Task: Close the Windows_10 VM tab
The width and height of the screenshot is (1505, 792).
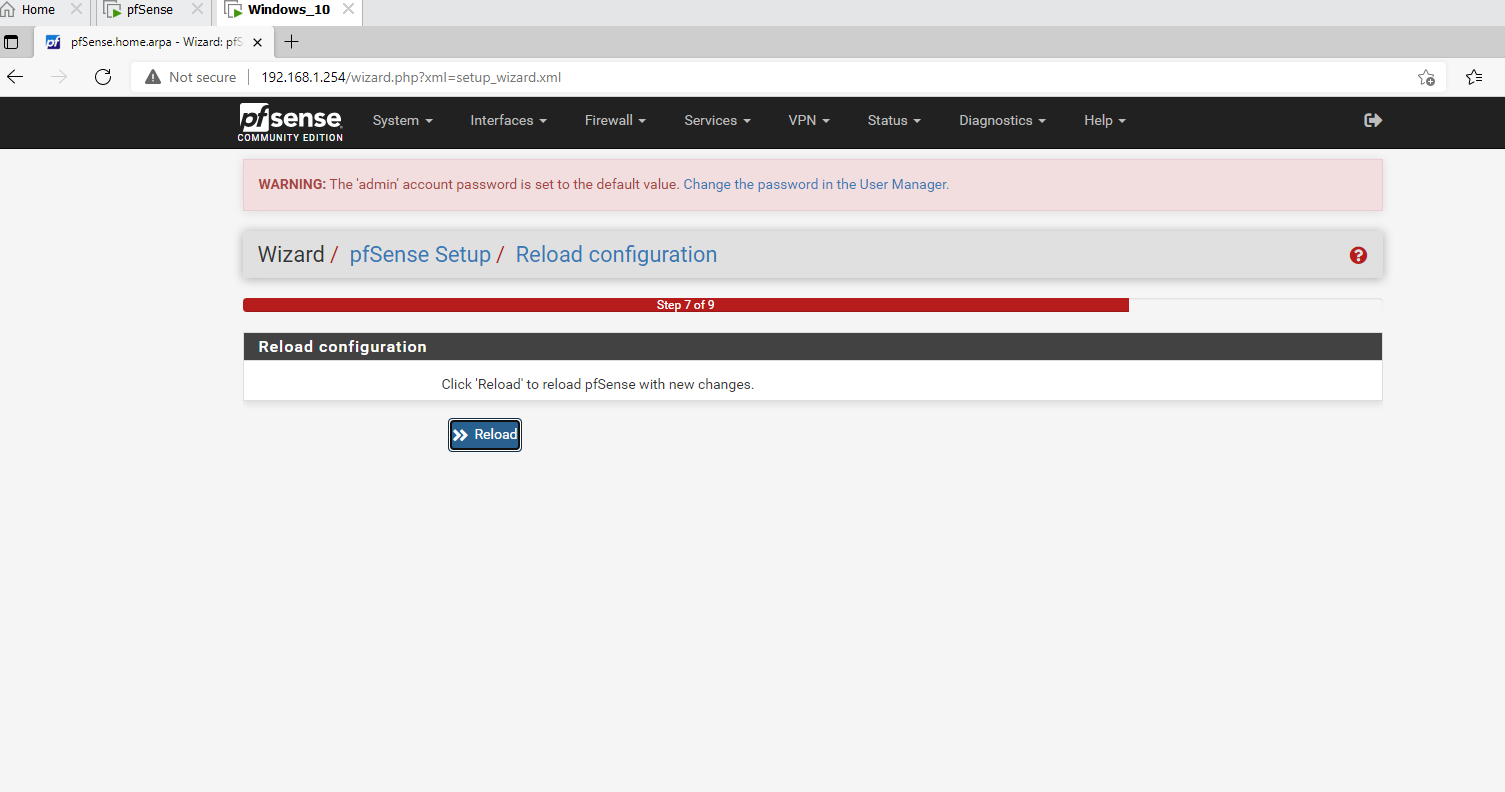Action: click(x=348, y=10)
